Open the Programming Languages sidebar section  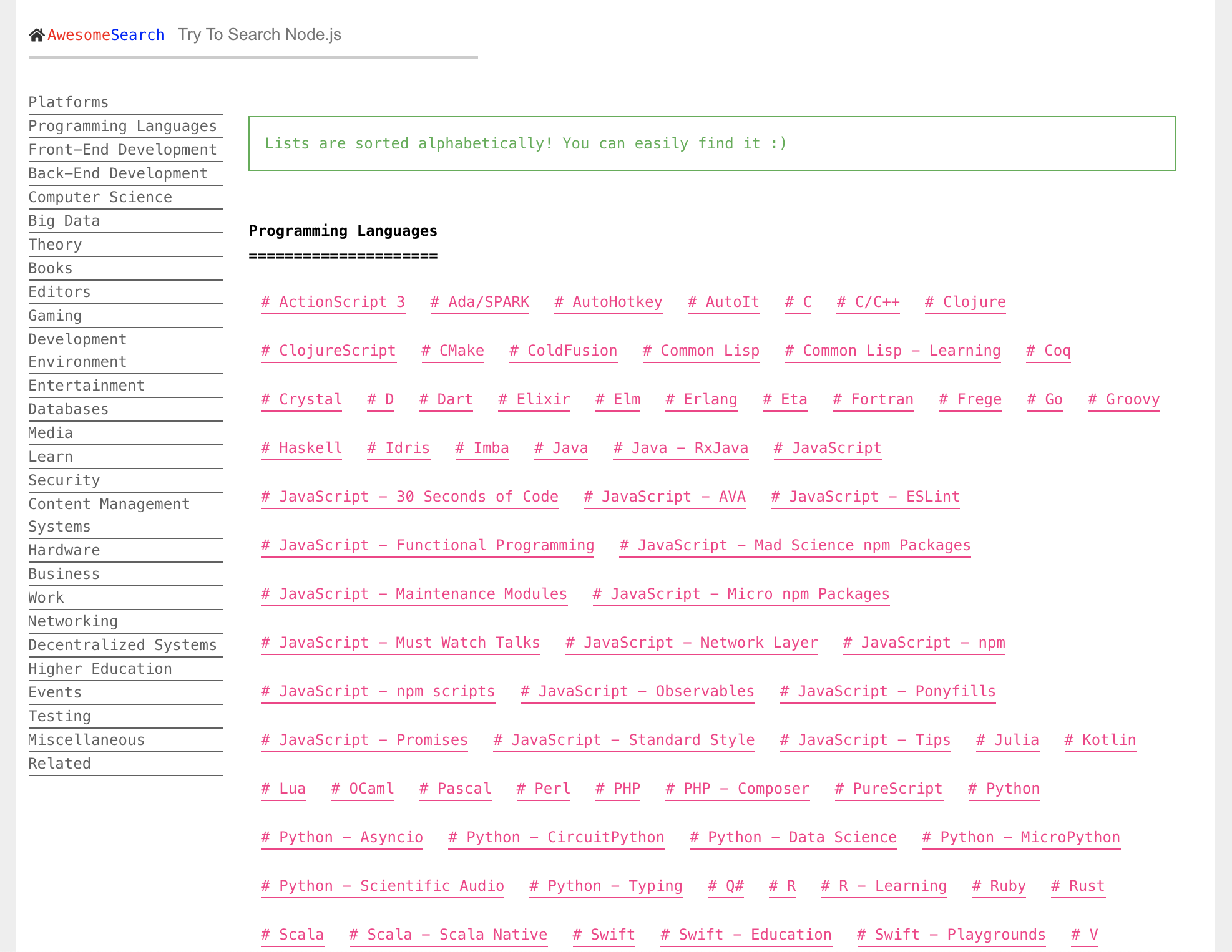[122, 125]
